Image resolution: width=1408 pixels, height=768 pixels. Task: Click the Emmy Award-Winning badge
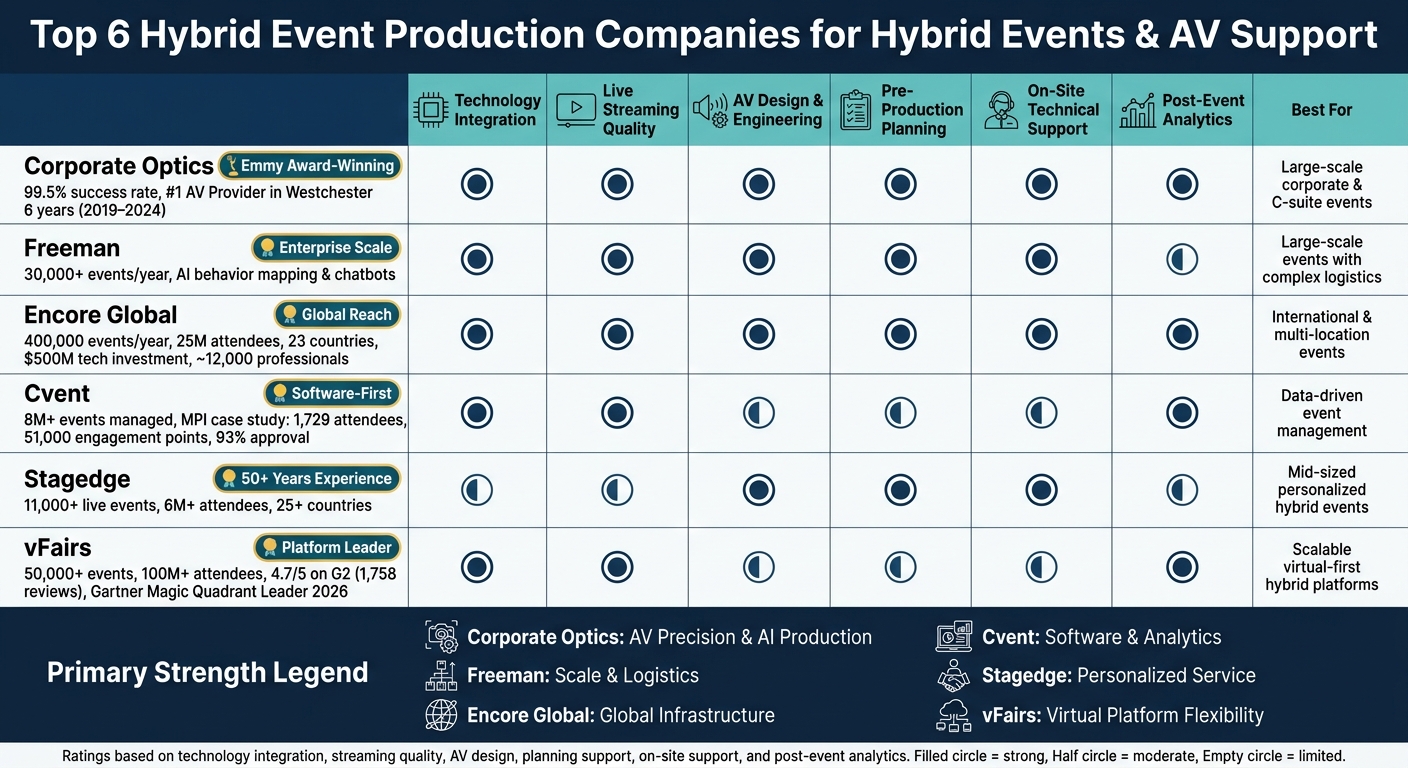pos(309,166)
